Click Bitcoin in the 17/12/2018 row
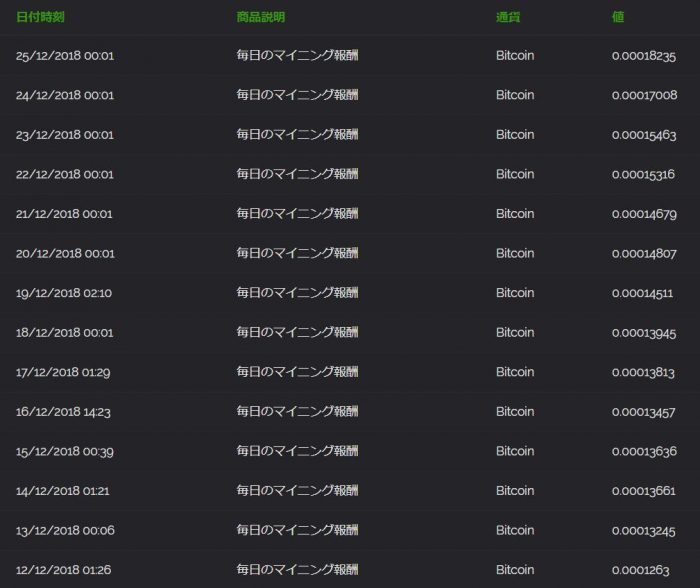Viewport: 700px width, 588px height. (x=515, y=371)
